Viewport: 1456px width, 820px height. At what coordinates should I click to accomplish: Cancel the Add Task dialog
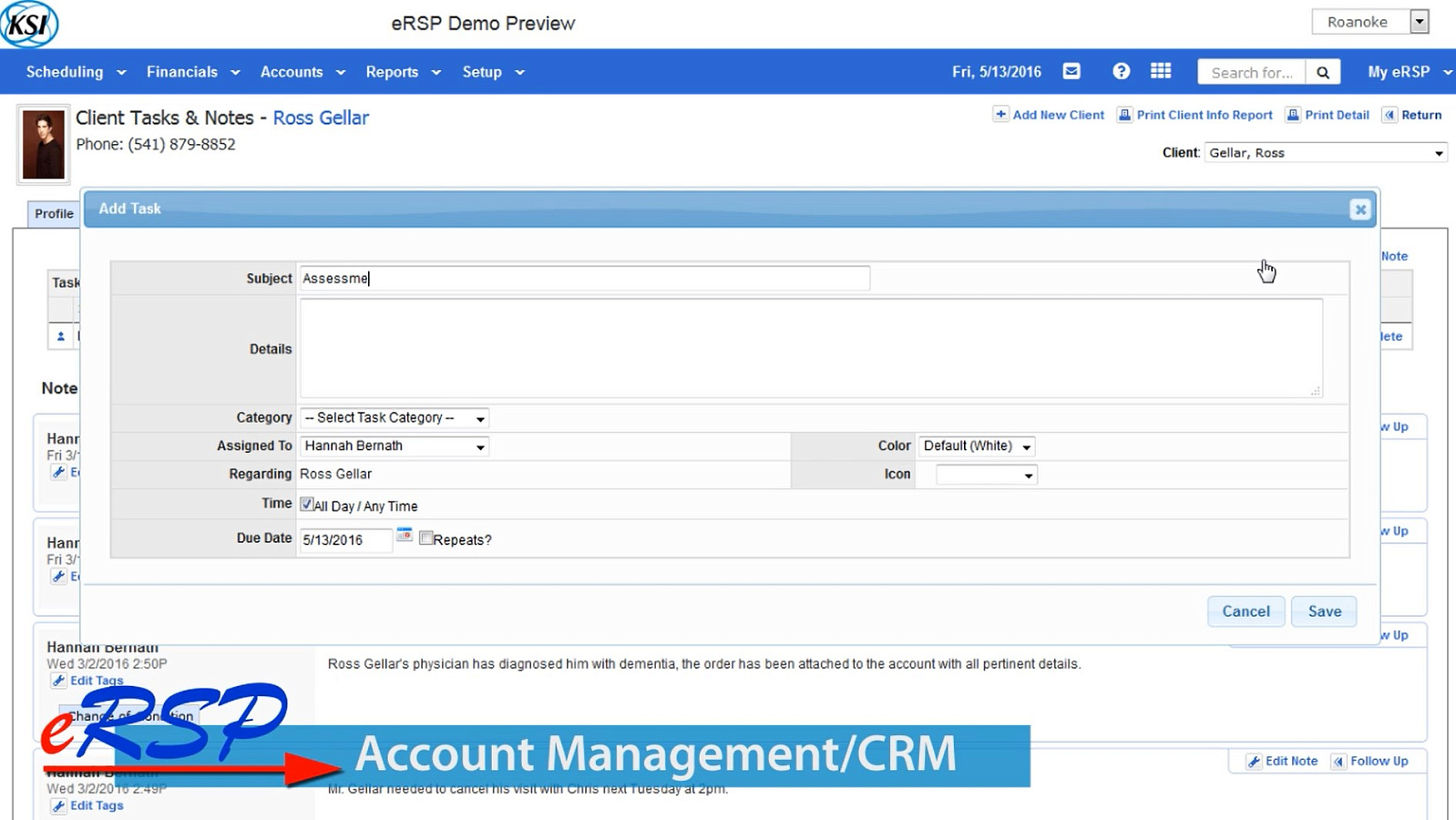point(1246,611)
